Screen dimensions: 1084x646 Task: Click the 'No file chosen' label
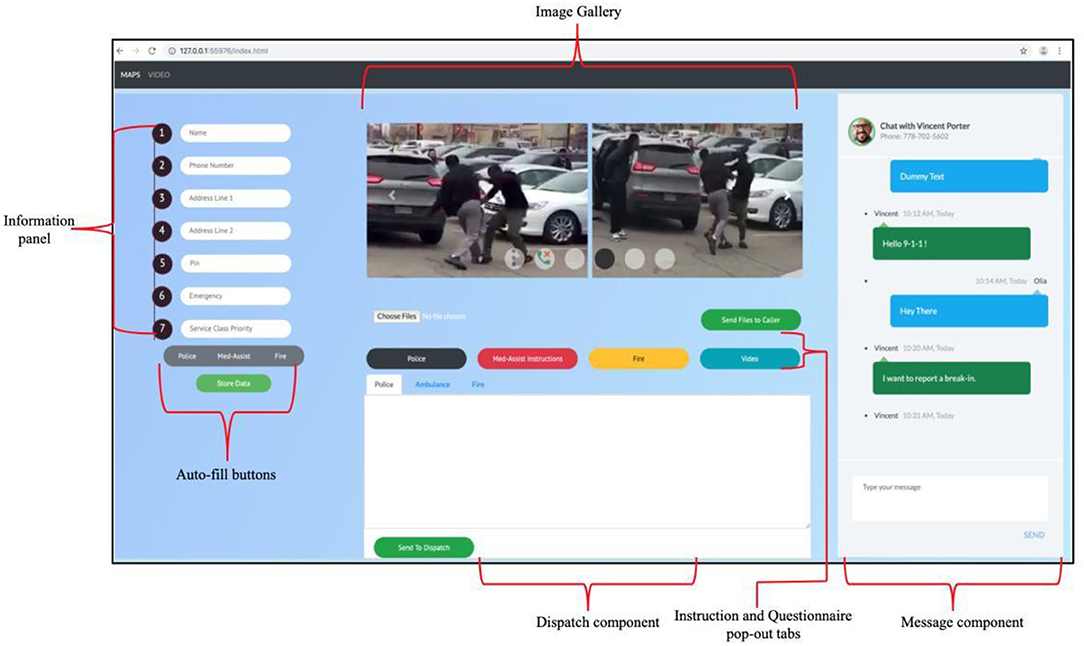[x=444, y=316]
